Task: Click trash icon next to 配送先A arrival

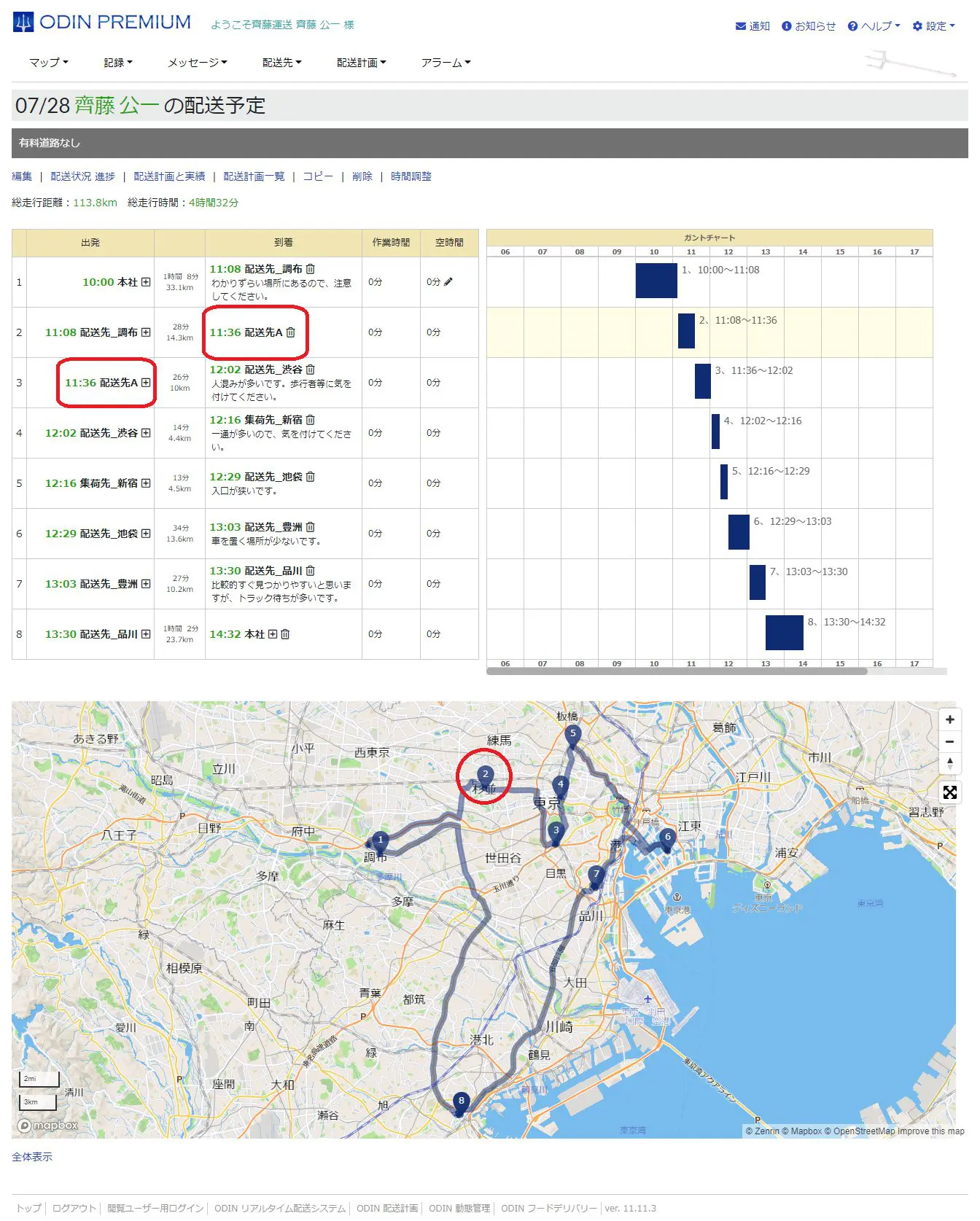Action: tap(291, 332)
